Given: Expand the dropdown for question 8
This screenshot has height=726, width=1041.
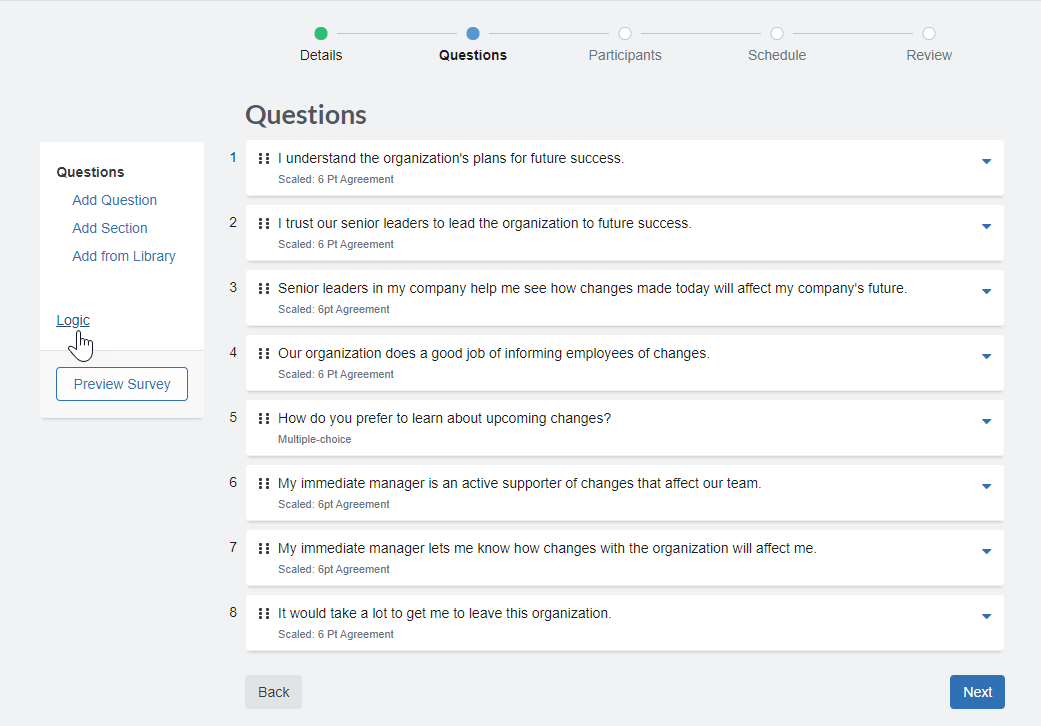Looking at the screenshot, I should pyautogui.click(x=986, y=615).
